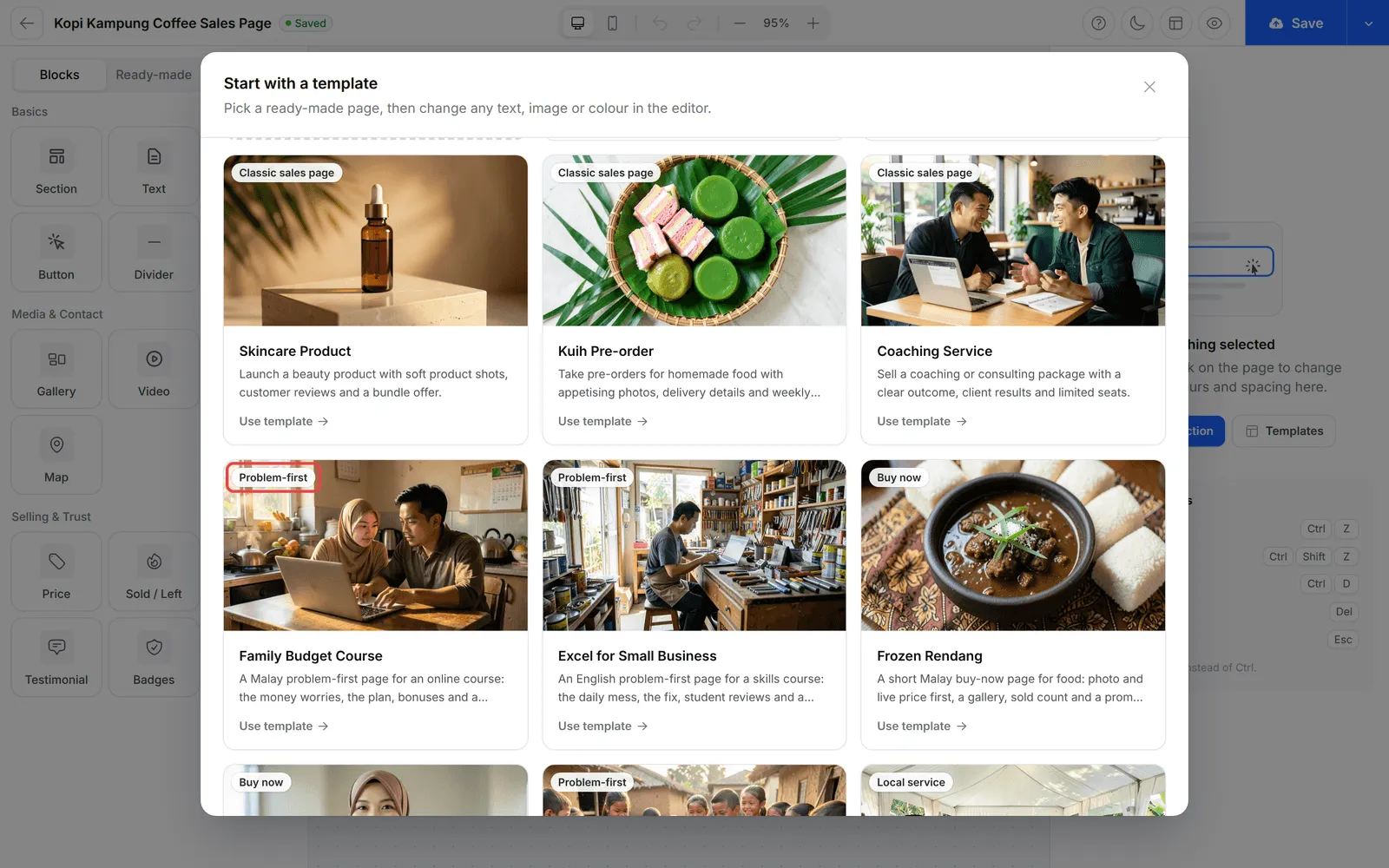Add a Divider block
Image resolution: width=1389 pixels, height=868 pixels.
click(x=154, y=253)
